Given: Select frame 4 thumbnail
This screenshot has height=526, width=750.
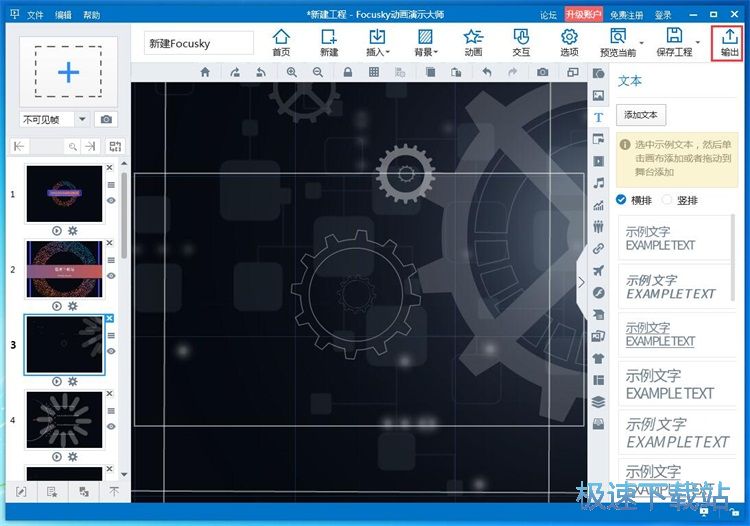Looking at the screenshot, I should point(64,419).
